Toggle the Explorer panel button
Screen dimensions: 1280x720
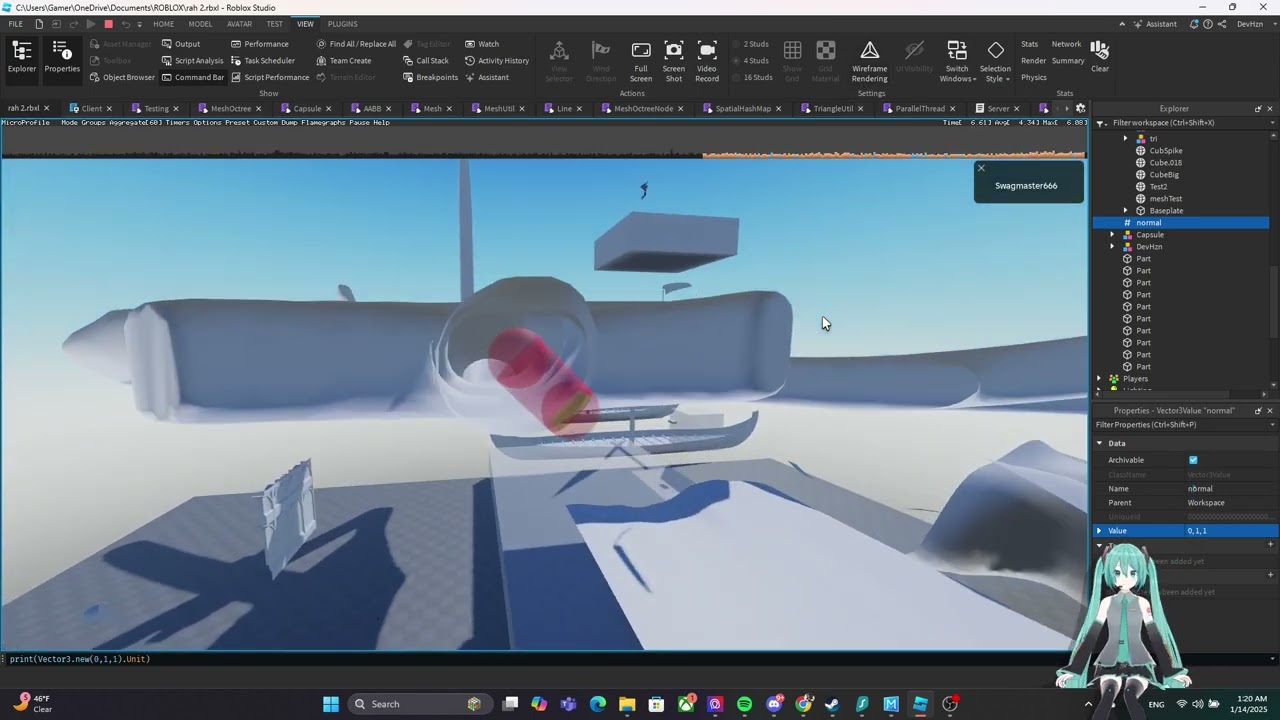(21, 56)
